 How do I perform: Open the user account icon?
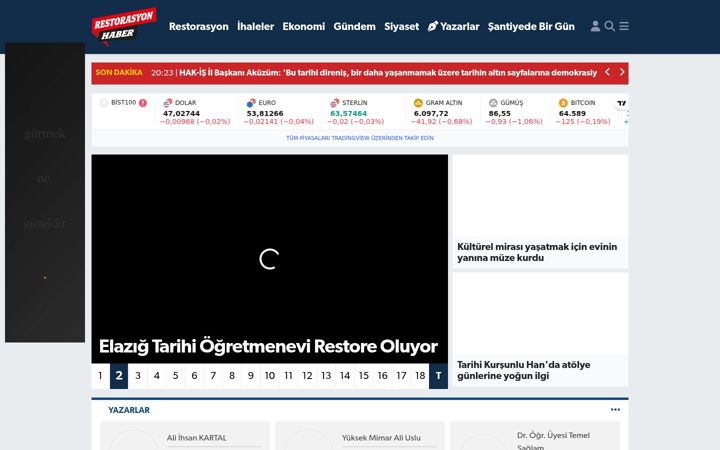(x=595, y=26)
